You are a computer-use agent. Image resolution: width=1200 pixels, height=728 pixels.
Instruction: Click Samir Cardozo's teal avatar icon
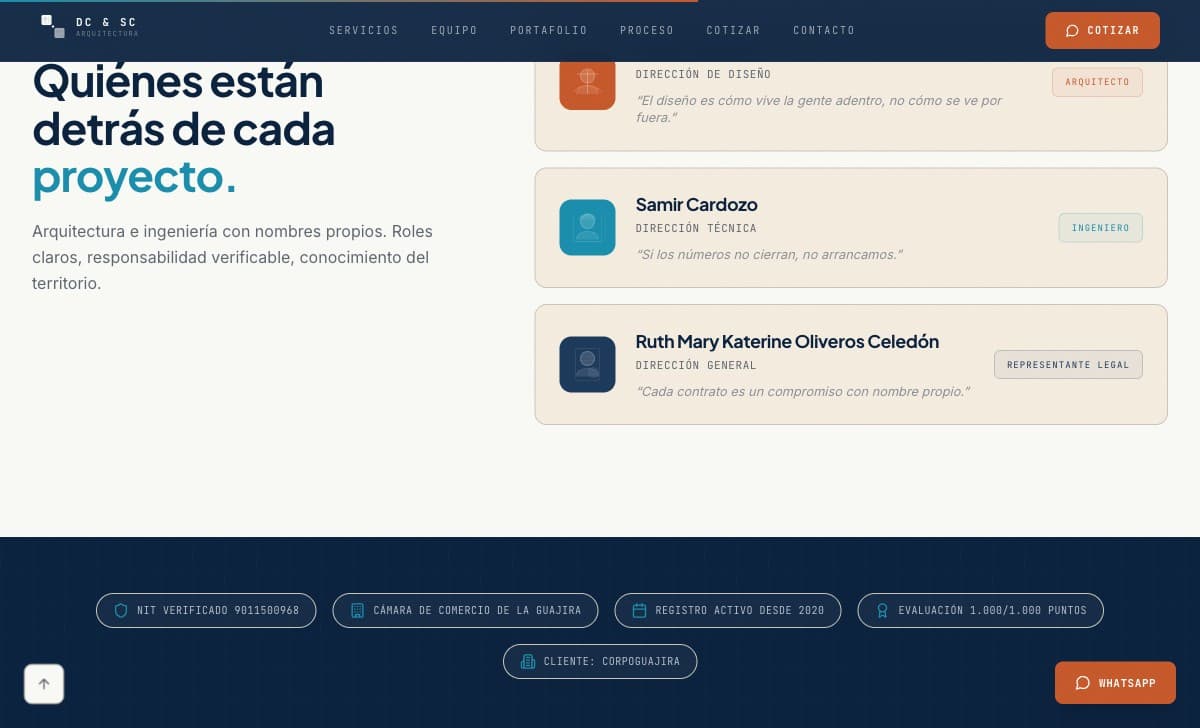587,227
